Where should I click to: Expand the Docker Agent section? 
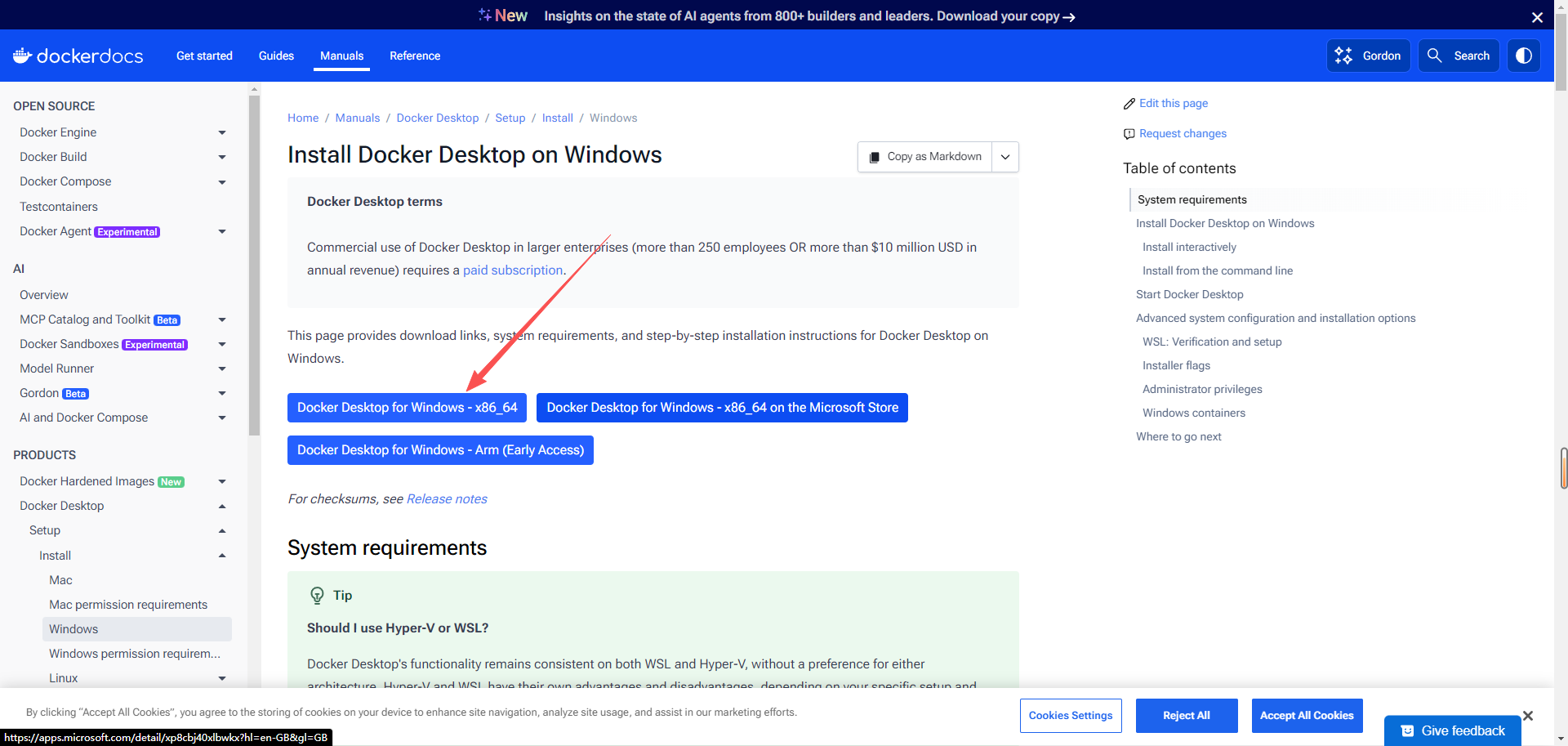point(222,231)
